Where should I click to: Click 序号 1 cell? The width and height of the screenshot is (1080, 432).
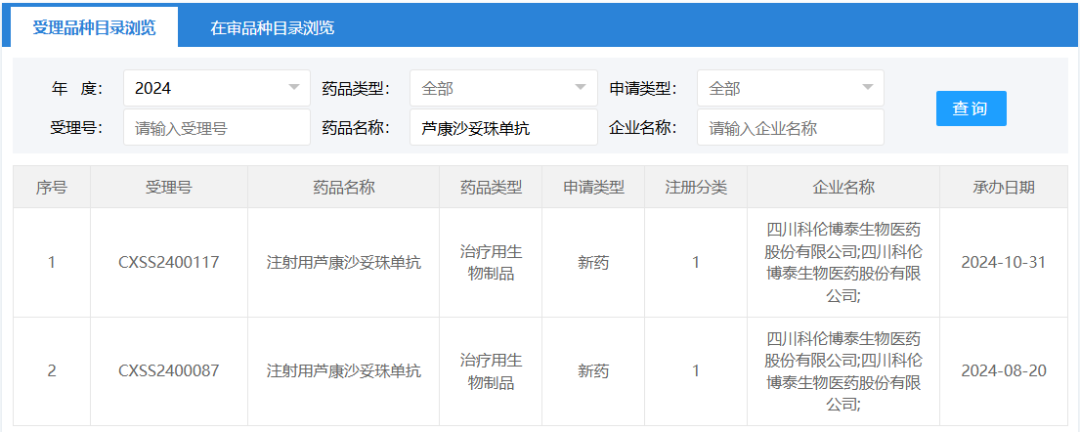(x=52, y=263)
